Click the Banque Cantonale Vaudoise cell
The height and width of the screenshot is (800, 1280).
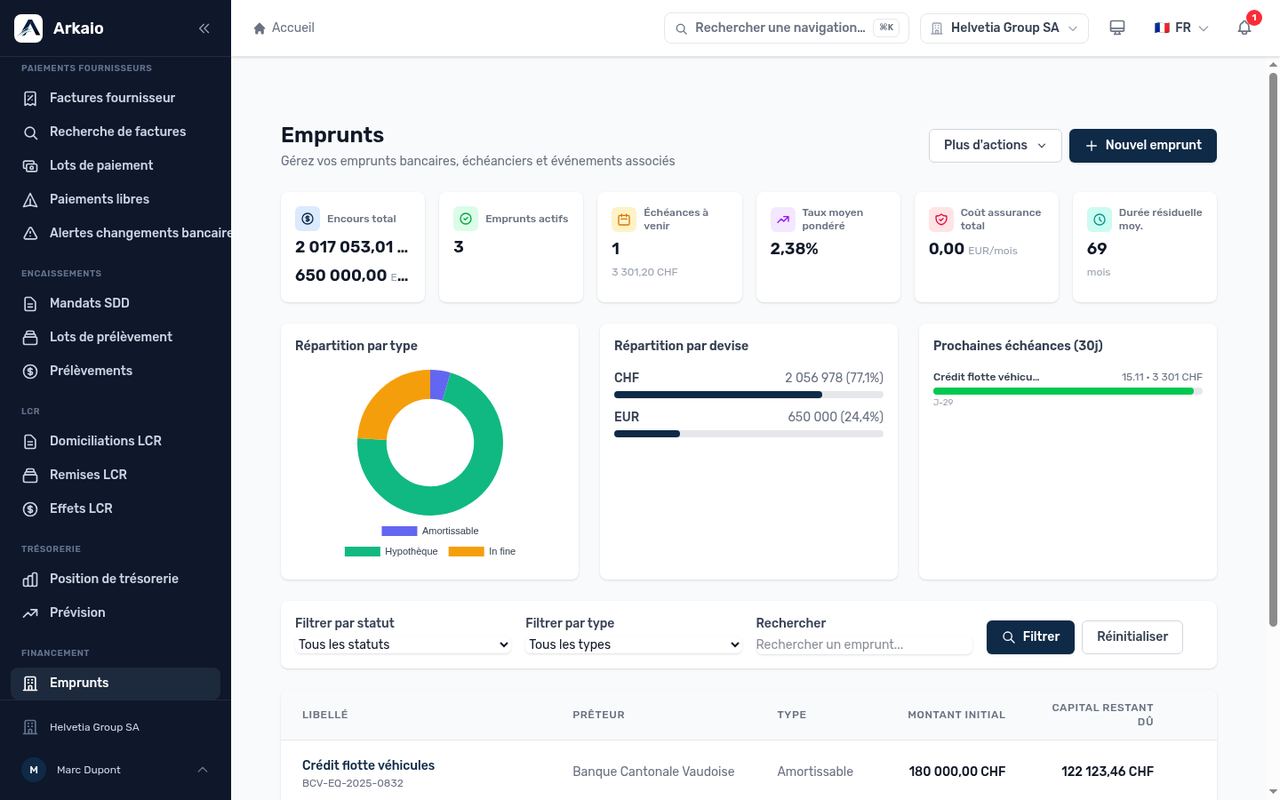coord(653,772)
